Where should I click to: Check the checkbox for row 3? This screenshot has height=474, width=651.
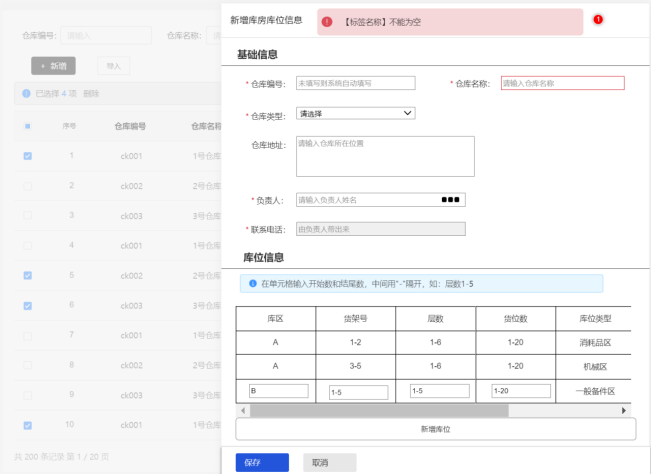pos(27,215)
